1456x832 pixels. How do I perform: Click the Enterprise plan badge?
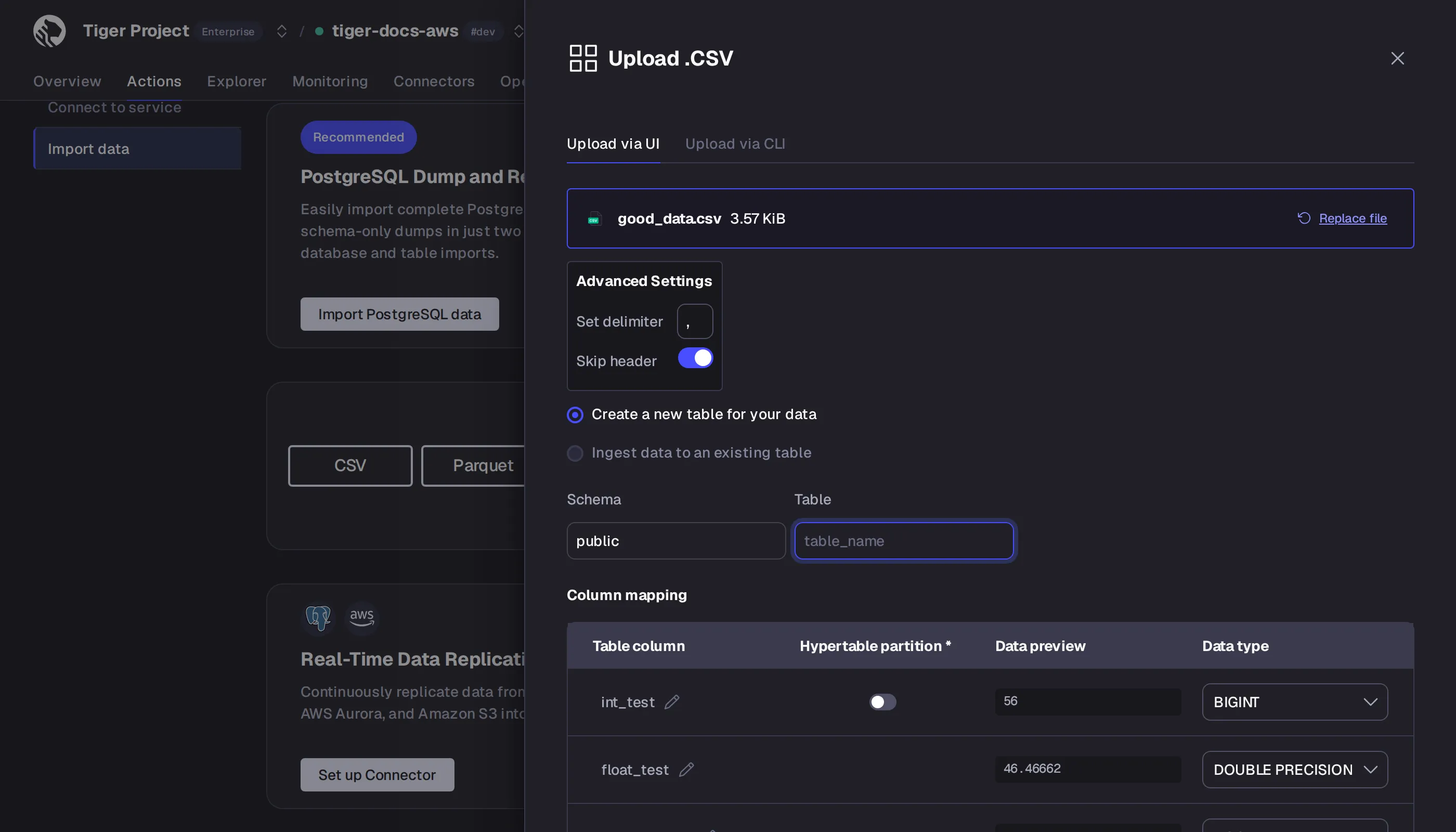(x=228, y=31)
